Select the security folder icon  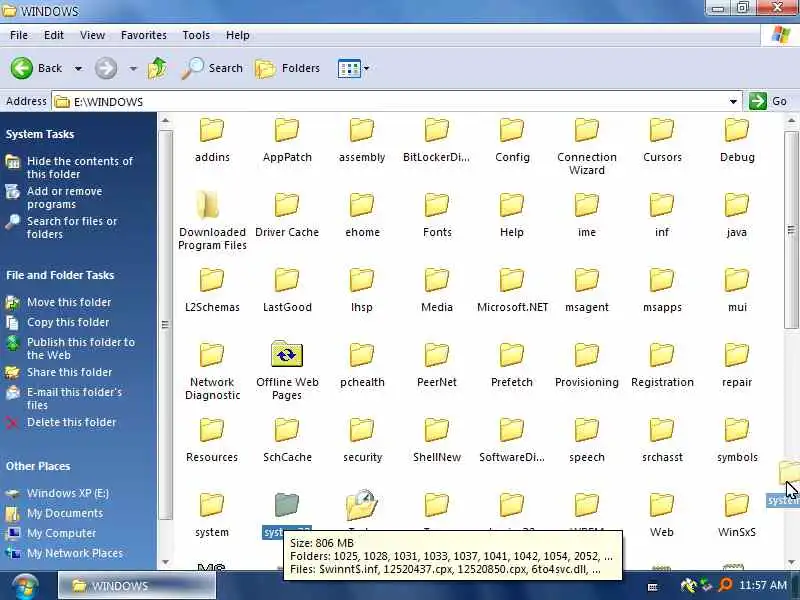click(x=362, y=430)
